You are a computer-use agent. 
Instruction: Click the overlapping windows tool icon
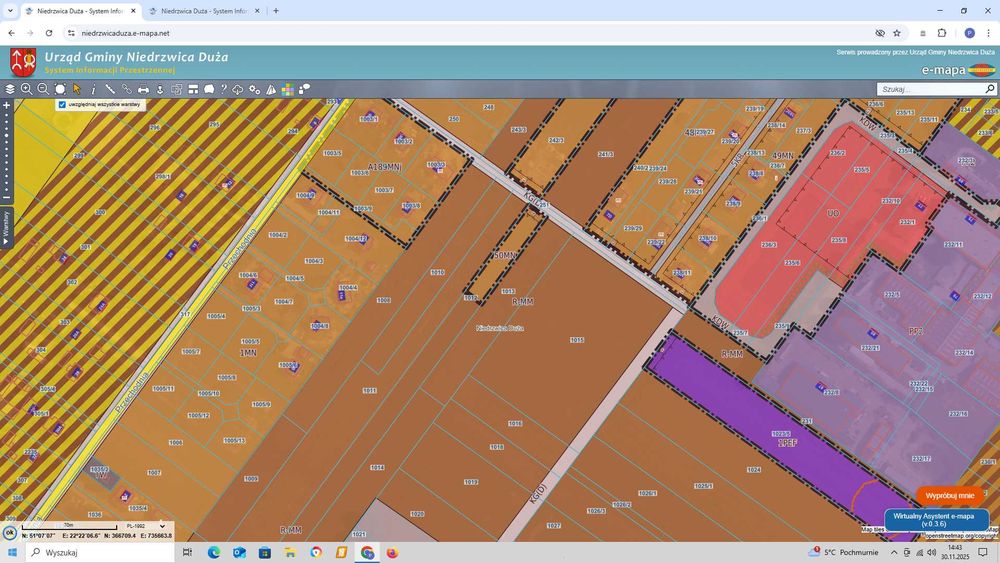click(177, 89)
